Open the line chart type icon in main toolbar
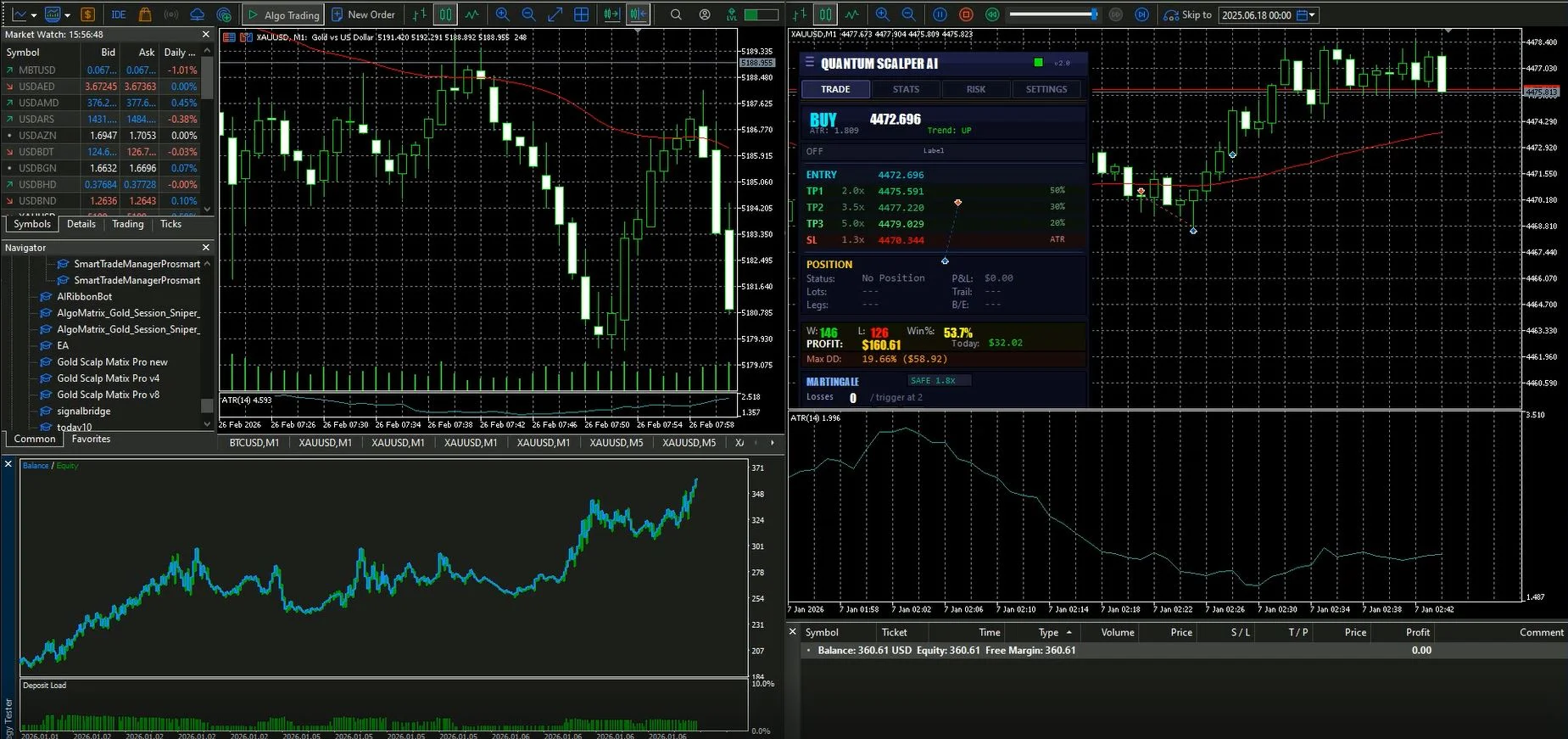The width and height of the screenshot is (1568, 739). 18,14
